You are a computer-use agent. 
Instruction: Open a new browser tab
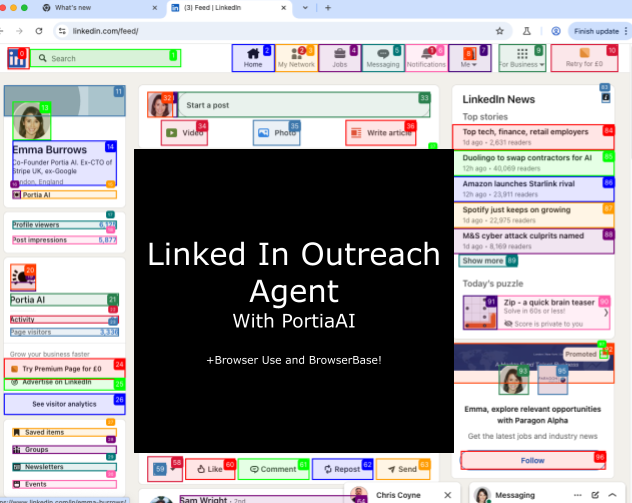pyautogui.click(x=328, y=8)
